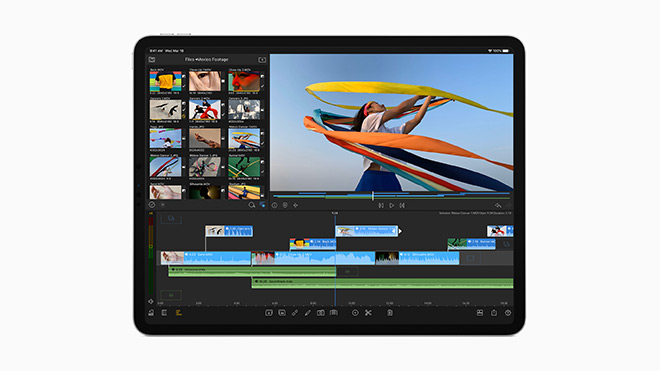The image size is (660, 371).
Task: Click the layout switcher icon
Action: pos(480,313)
